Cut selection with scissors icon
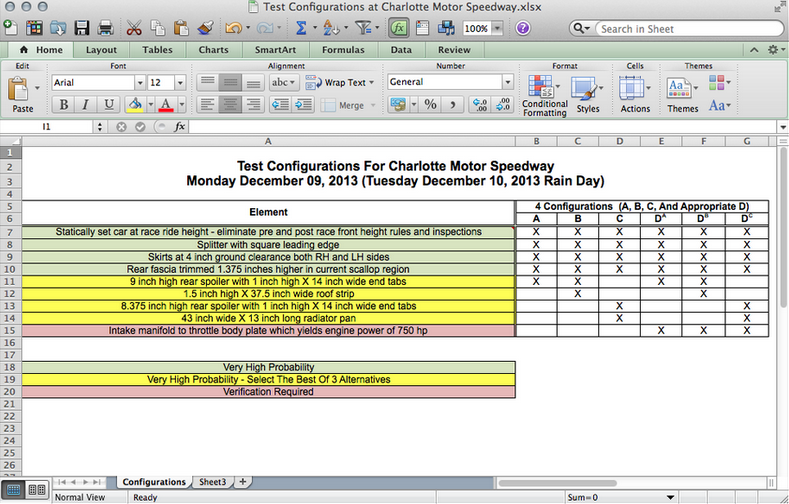Screen dimensions: 789x504 coord(133,28)
